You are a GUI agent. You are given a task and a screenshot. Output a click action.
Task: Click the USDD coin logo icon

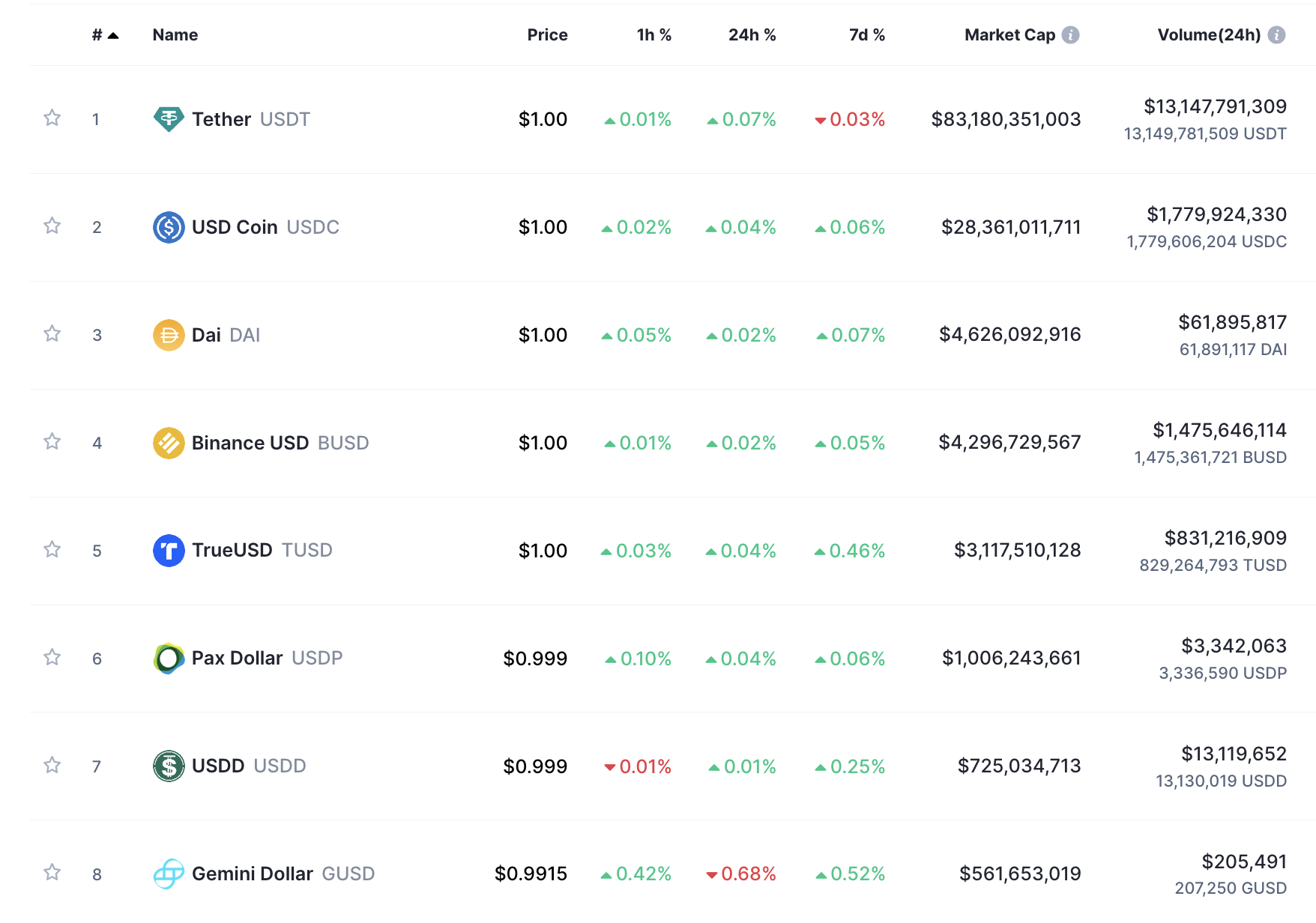[169, 766]
